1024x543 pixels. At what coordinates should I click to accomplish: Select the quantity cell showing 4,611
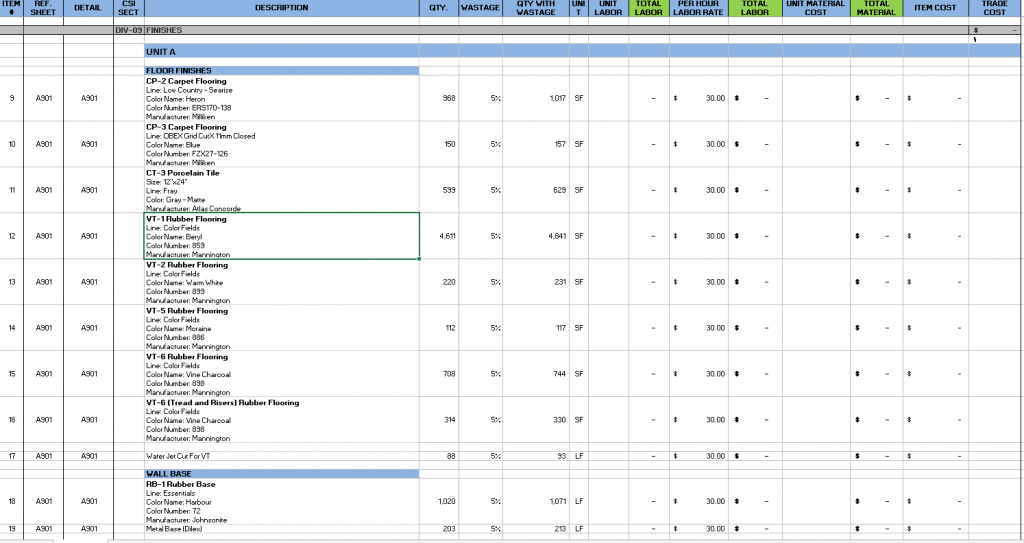coord(447,237)
